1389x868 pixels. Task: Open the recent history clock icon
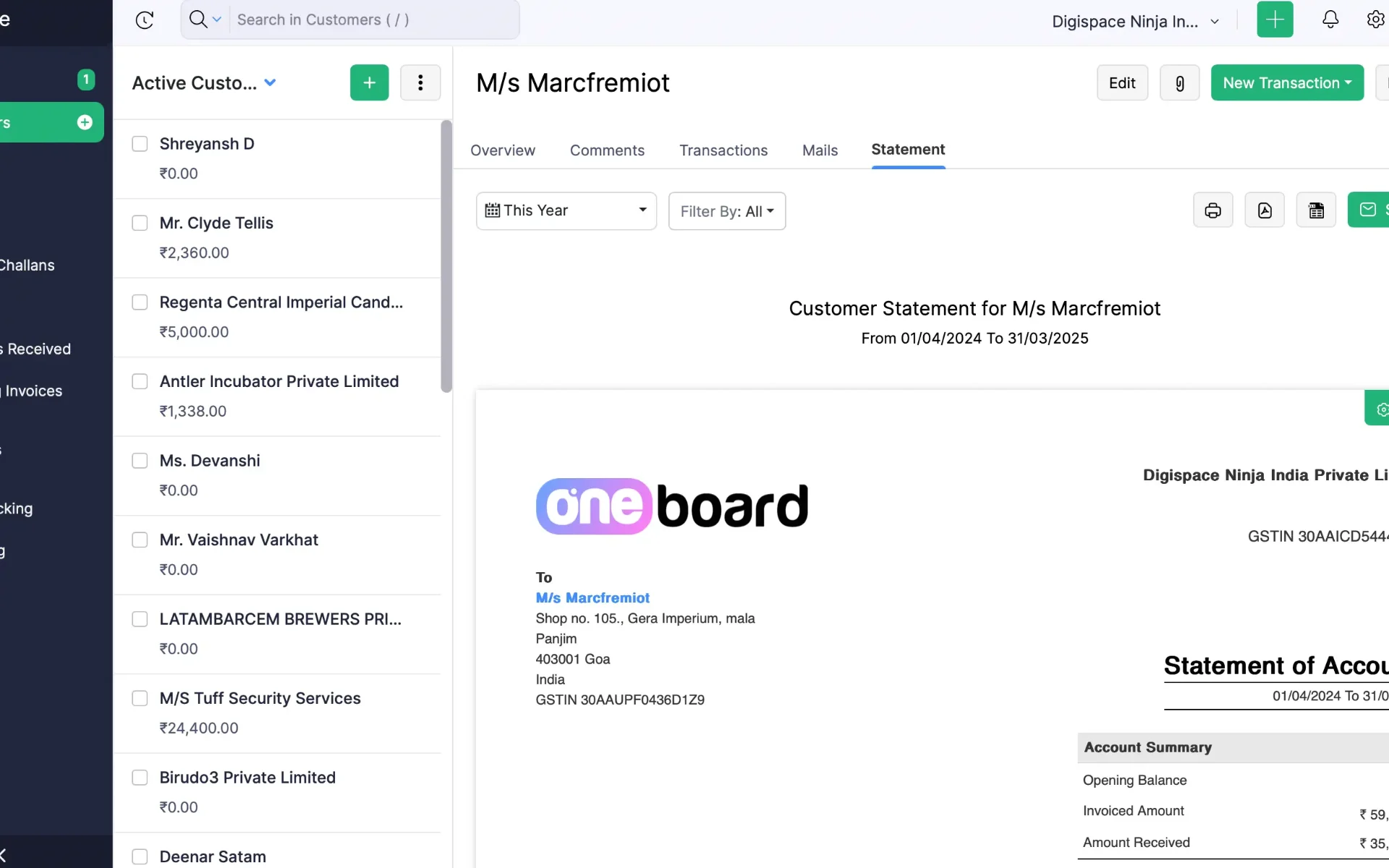click(145, 20)
